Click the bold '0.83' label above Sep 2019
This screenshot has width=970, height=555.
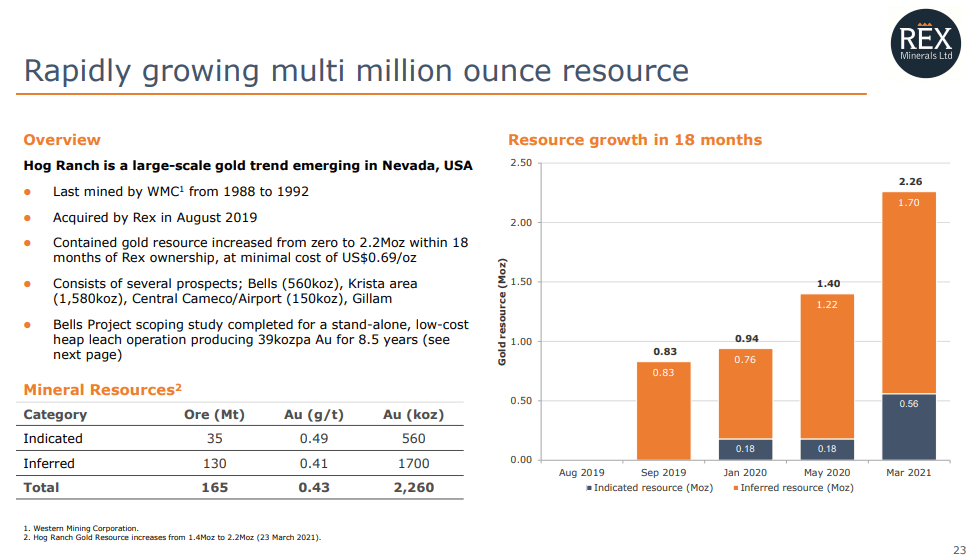(x=665, y=352)
